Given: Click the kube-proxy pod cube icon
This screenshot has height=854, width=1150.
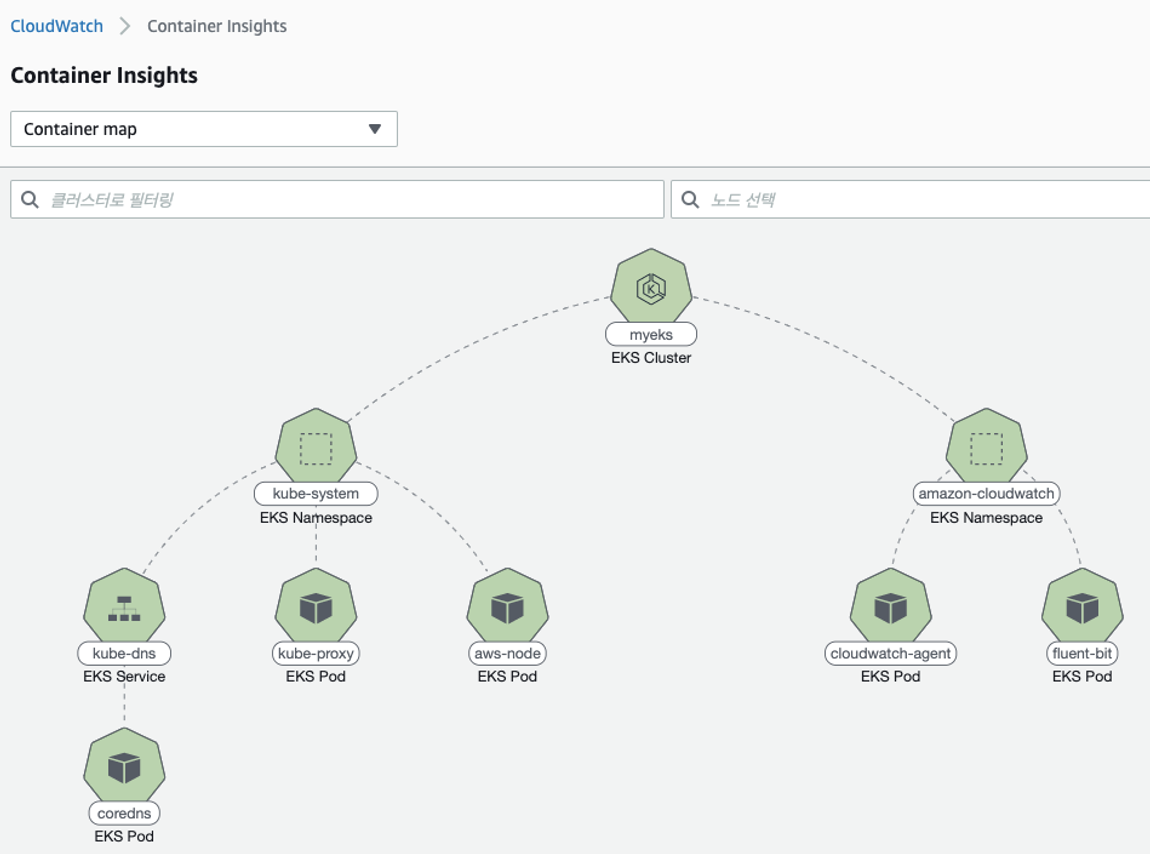Looking at the screenshot, I should [x=316, y=607].
